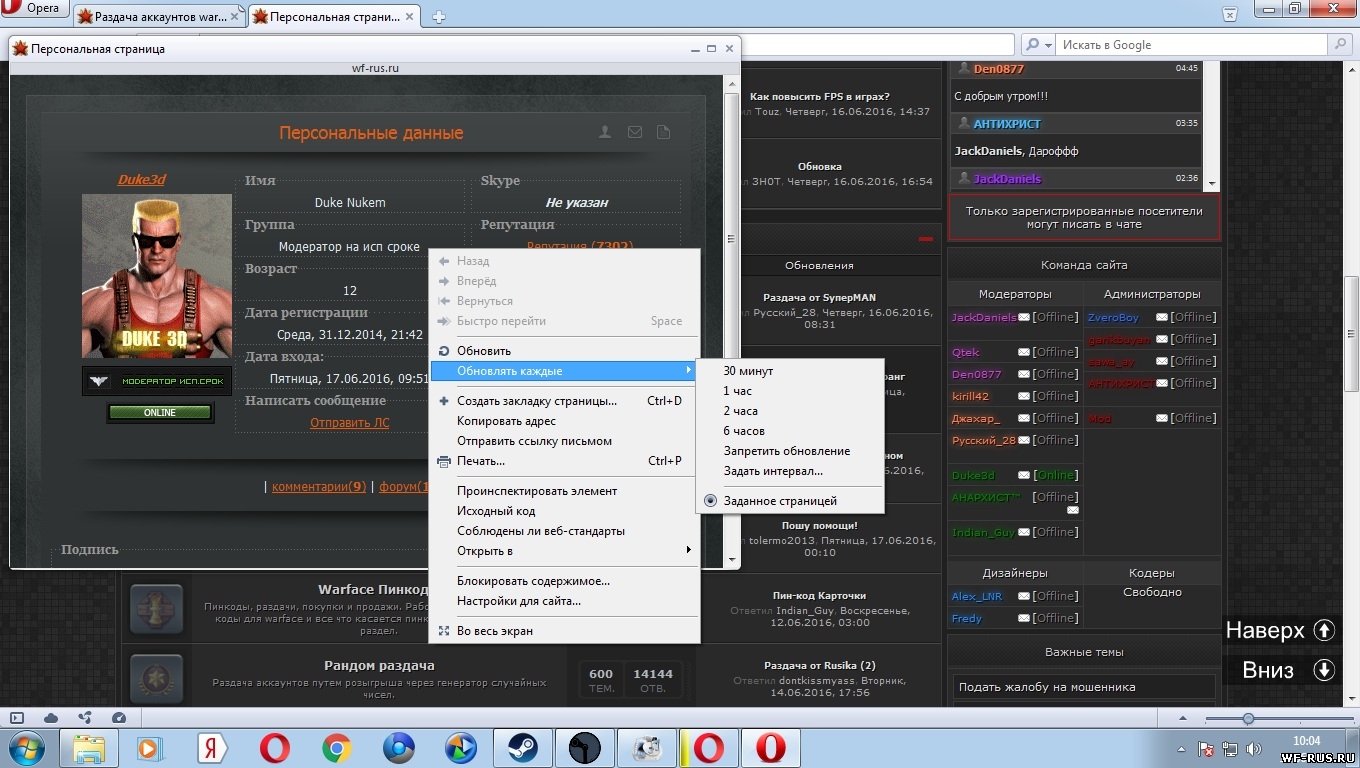Click the Steam icon in the taskbar
This screenshot has width=1360, height=768.
[522, 747]
